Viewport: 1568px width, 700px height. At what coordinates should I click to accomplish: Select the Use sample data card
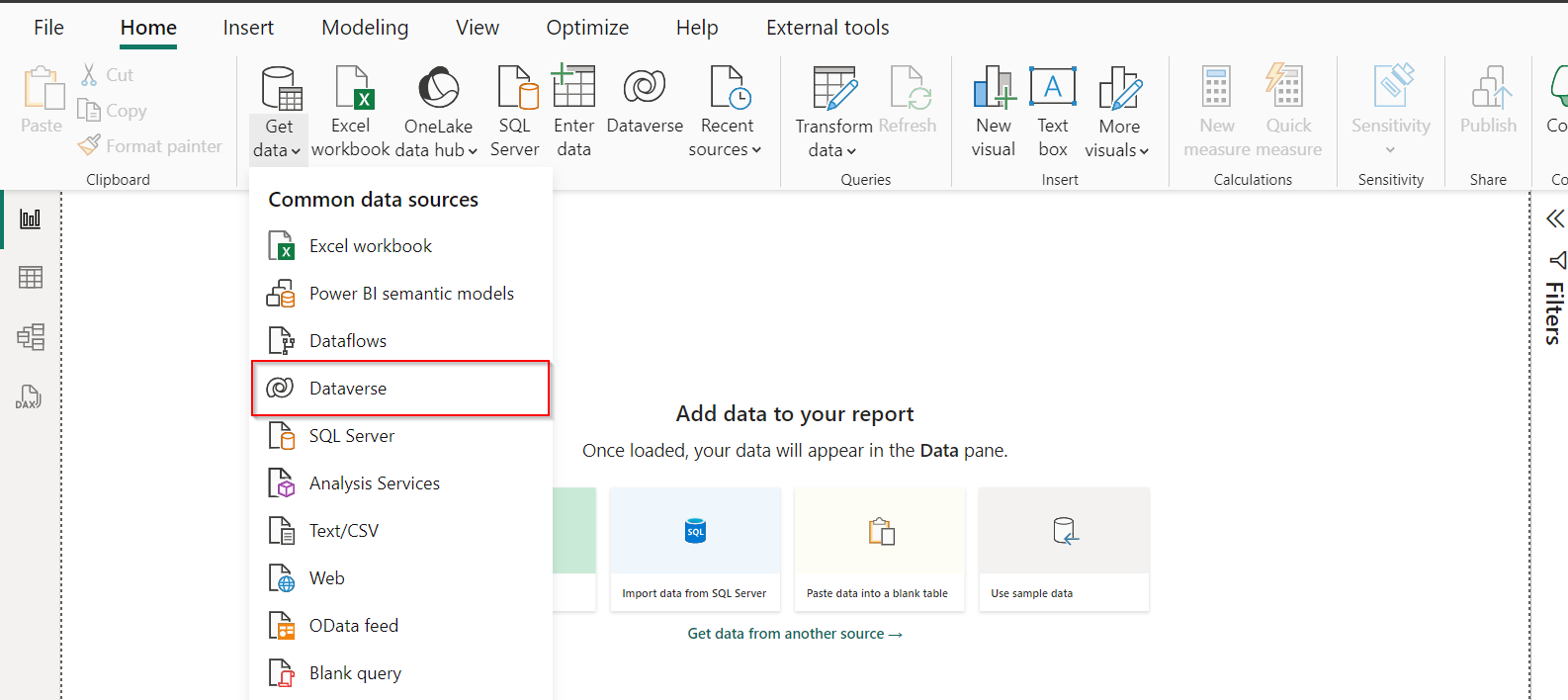[1064, 549]
